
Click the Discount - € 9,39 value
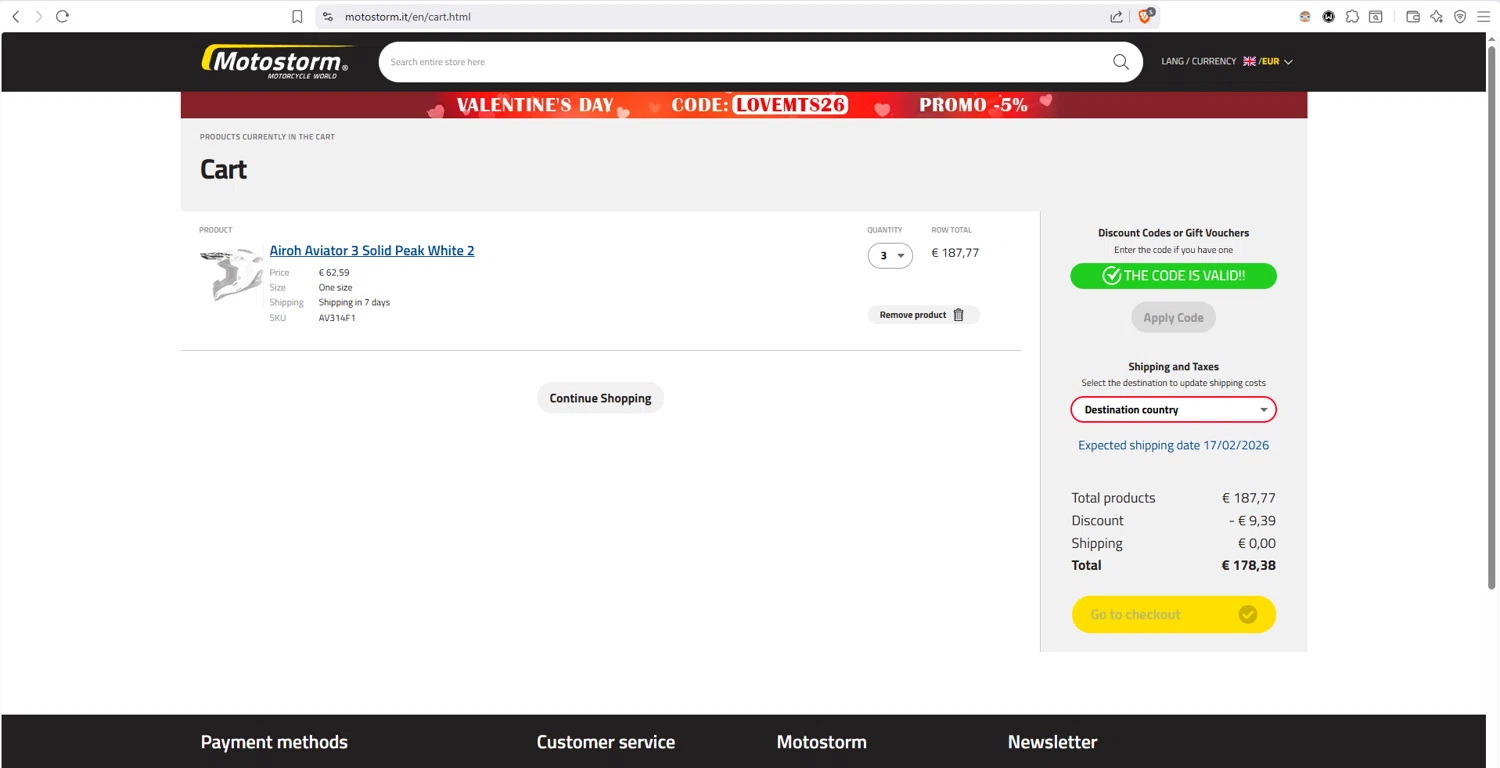click(1252, 520)
